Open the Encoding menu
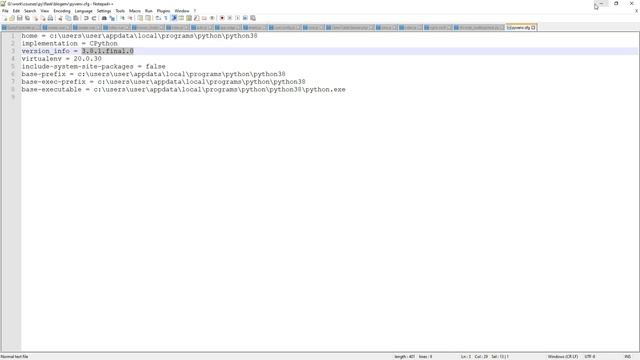640x360 pixels. pyautogui.click(x=62, y=11)
